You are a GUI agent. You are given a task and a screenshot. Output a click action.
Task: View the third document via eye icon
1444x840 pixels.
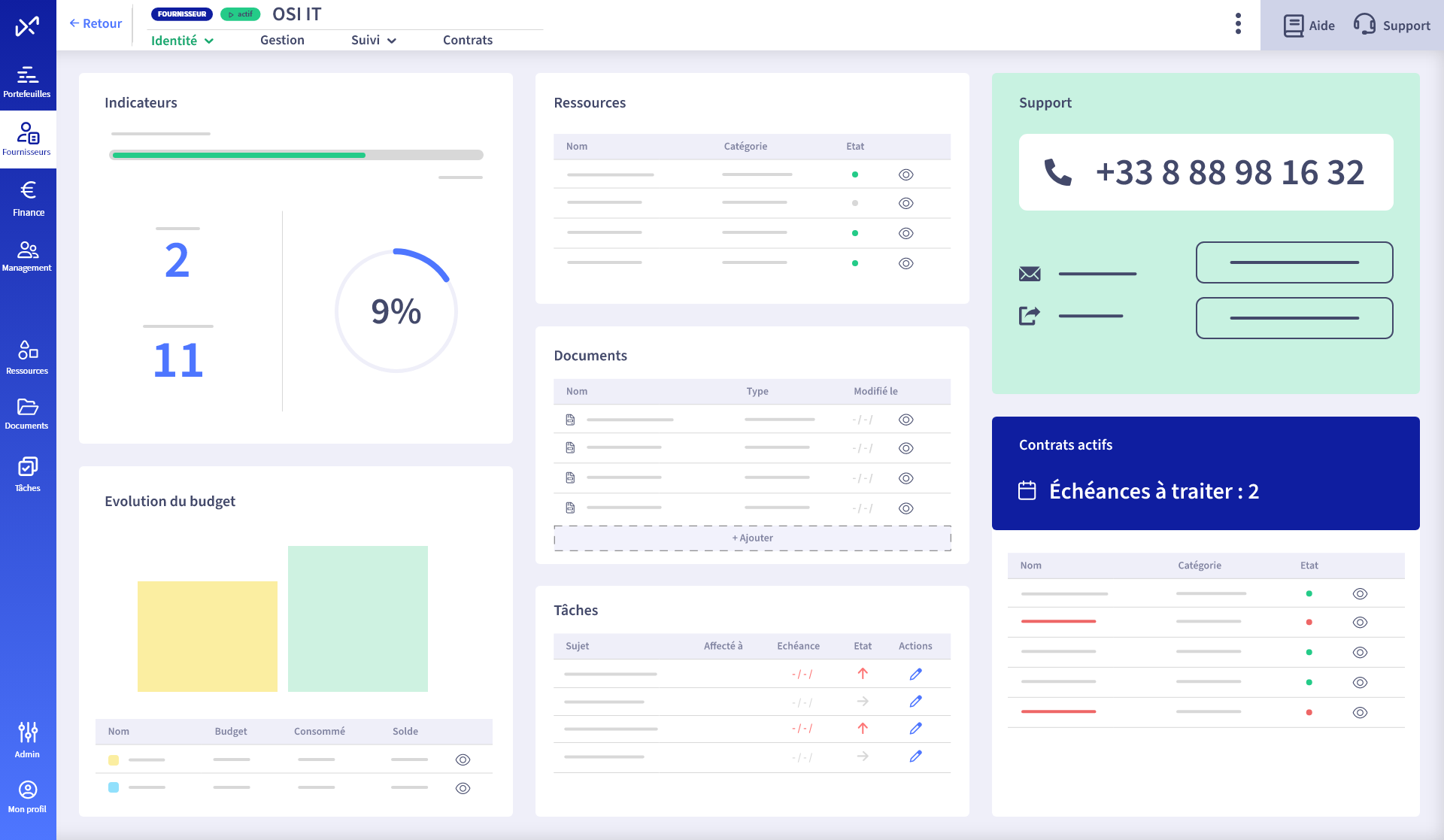tap(906, 478)
